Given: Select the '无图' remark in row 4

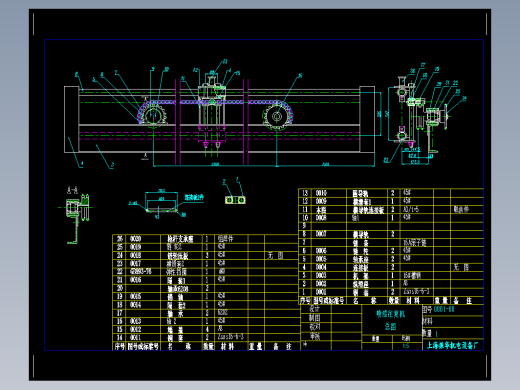Looking at the screenshot, I should pyautogui.click(x=461, y=267).
